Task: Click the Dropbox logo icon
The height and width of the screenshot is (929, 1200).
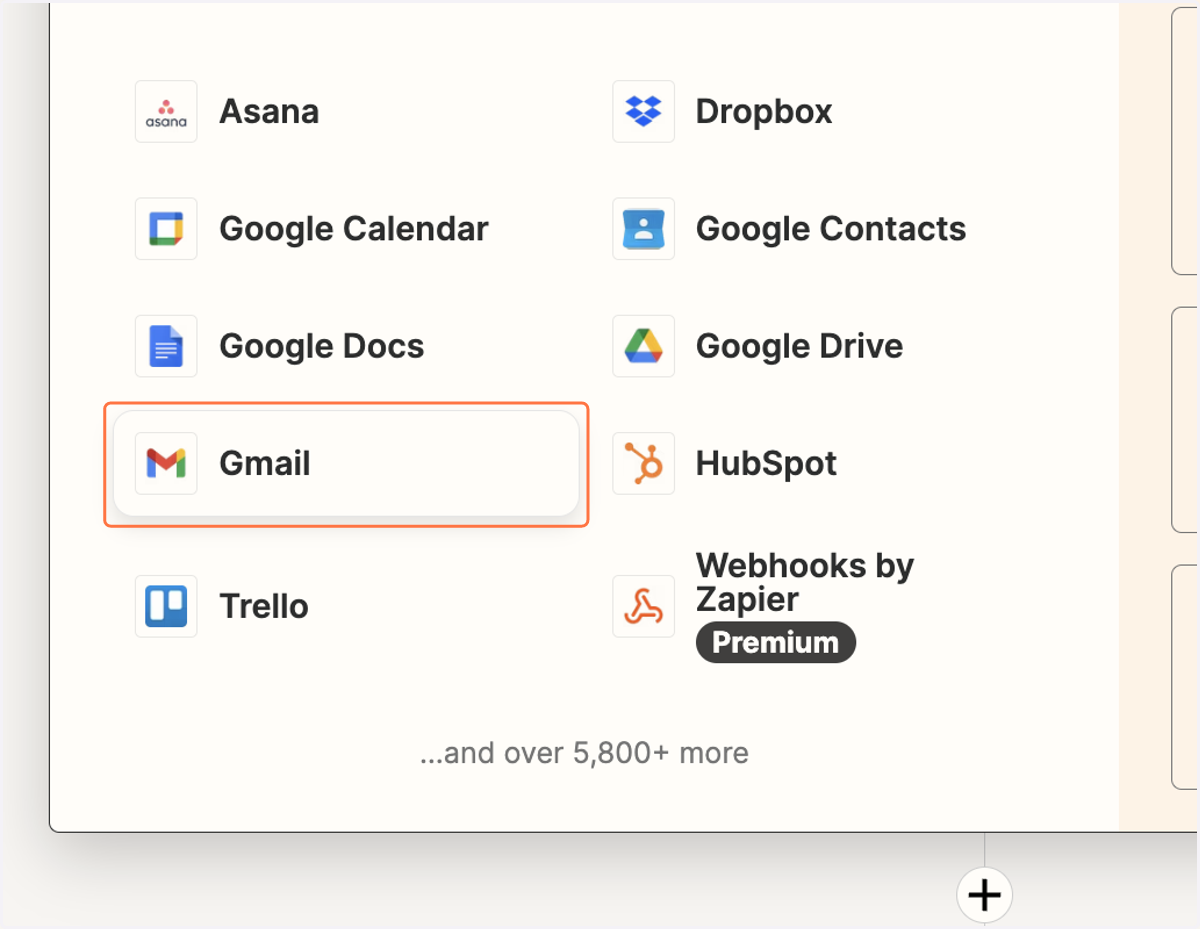Action: [x=643, y=111]
